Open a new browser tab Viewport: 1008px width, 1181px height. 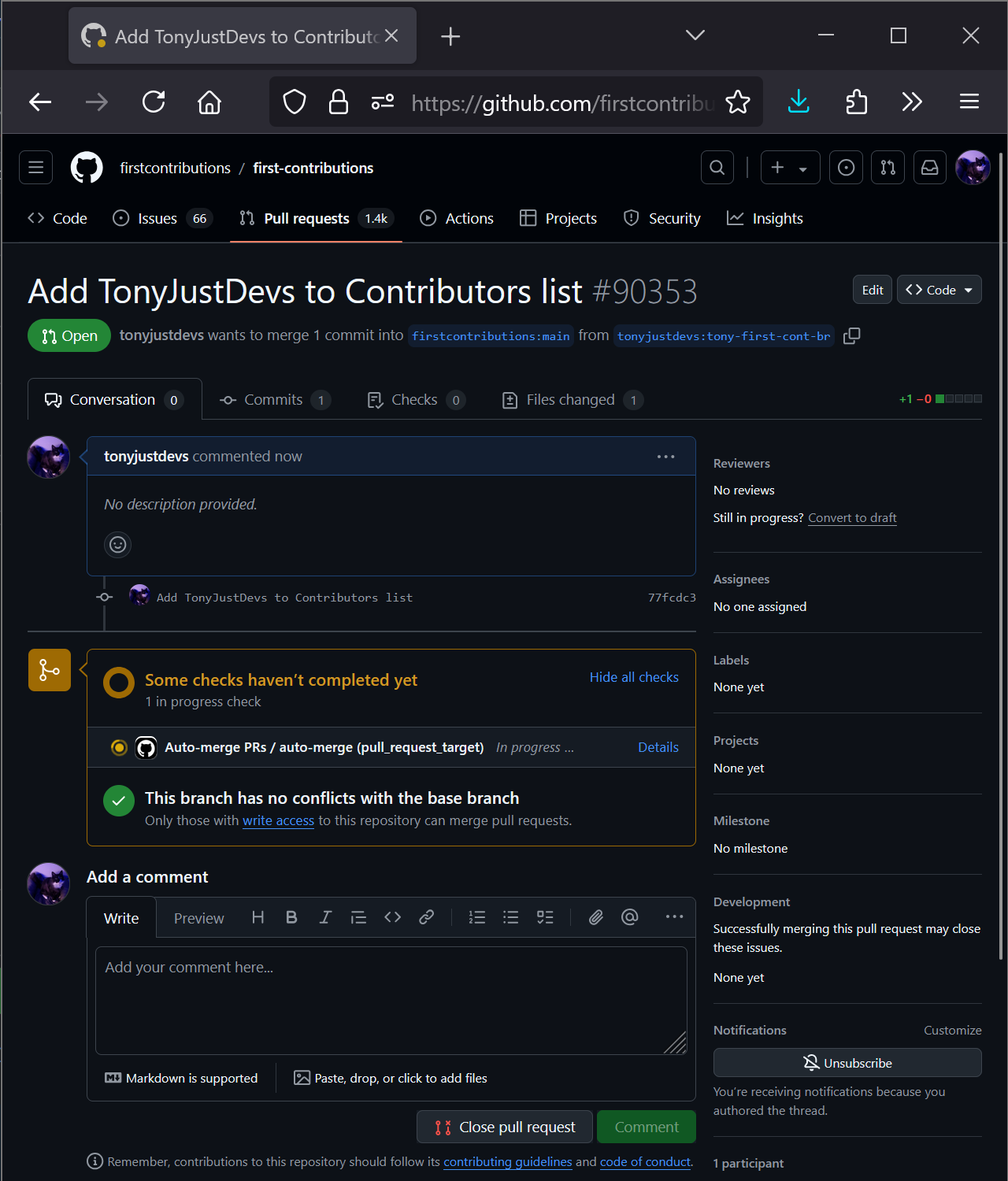pos(450,36)
